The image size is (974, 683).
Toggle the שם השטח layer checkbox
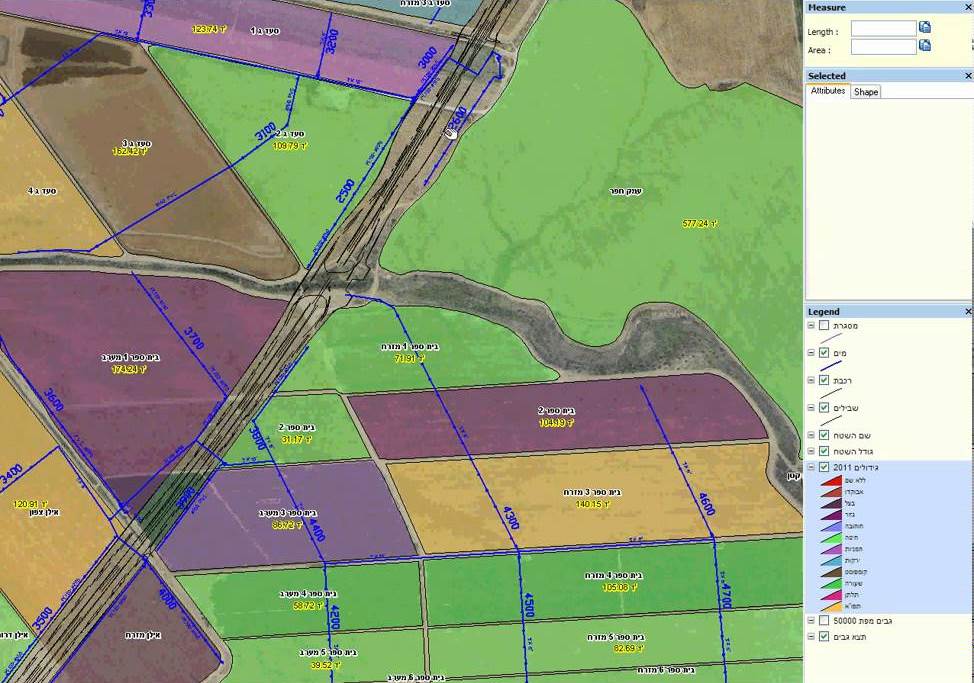click(824, 435)
